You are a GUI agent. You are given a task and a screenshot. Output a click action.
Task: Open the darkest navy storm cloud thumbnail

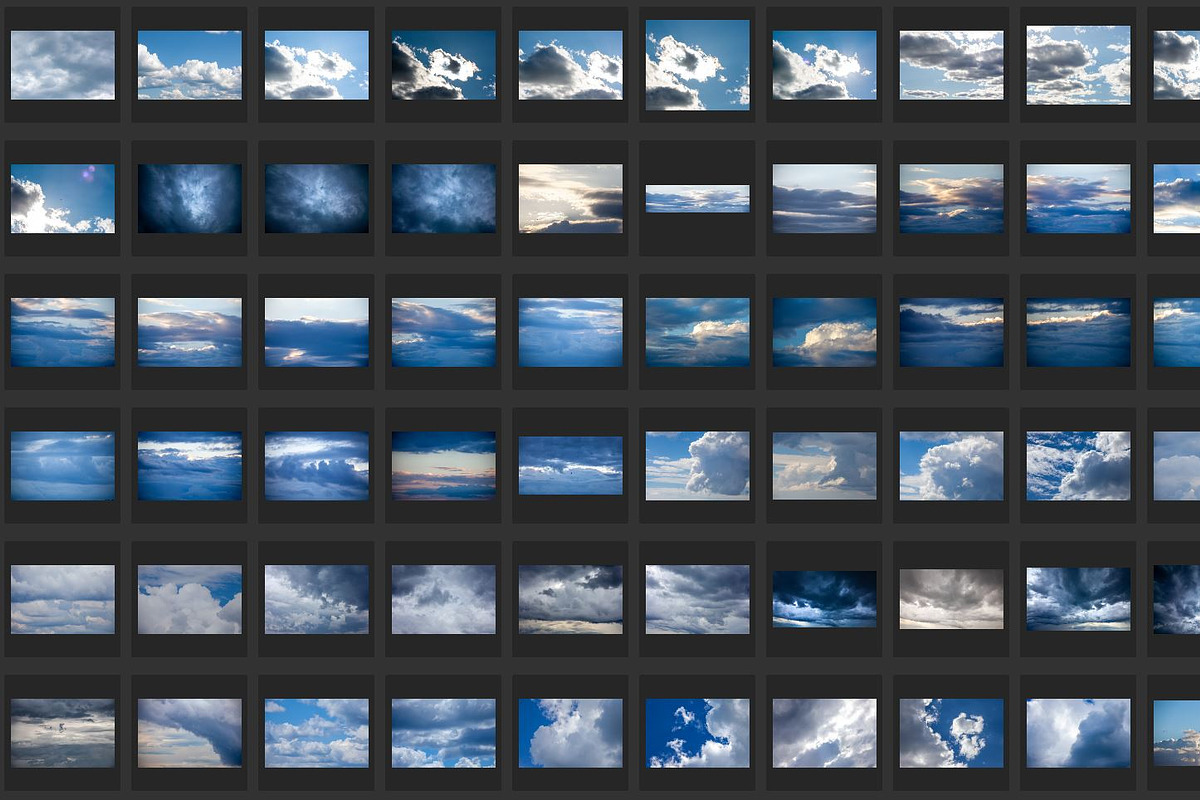(824, 600)
